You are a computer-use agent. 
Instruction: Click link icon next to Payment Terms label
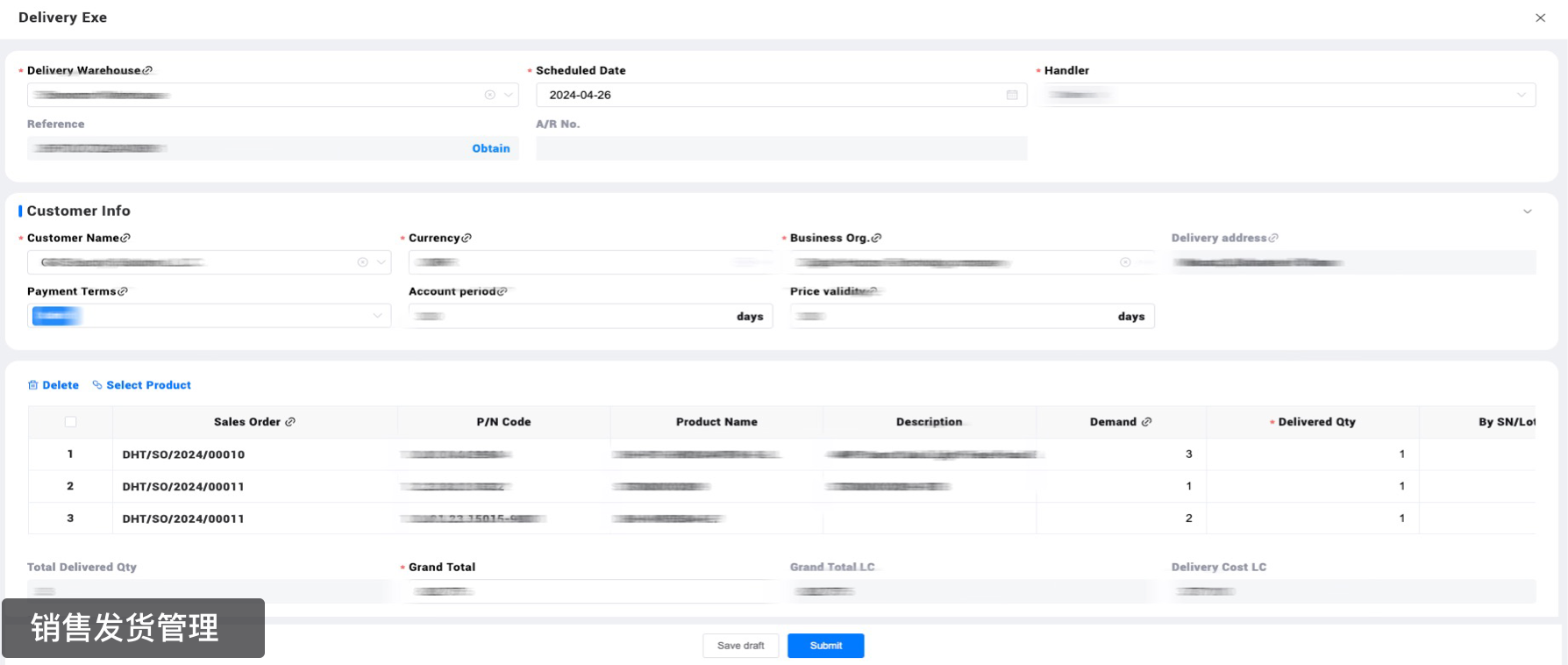(x=123, y=291)
